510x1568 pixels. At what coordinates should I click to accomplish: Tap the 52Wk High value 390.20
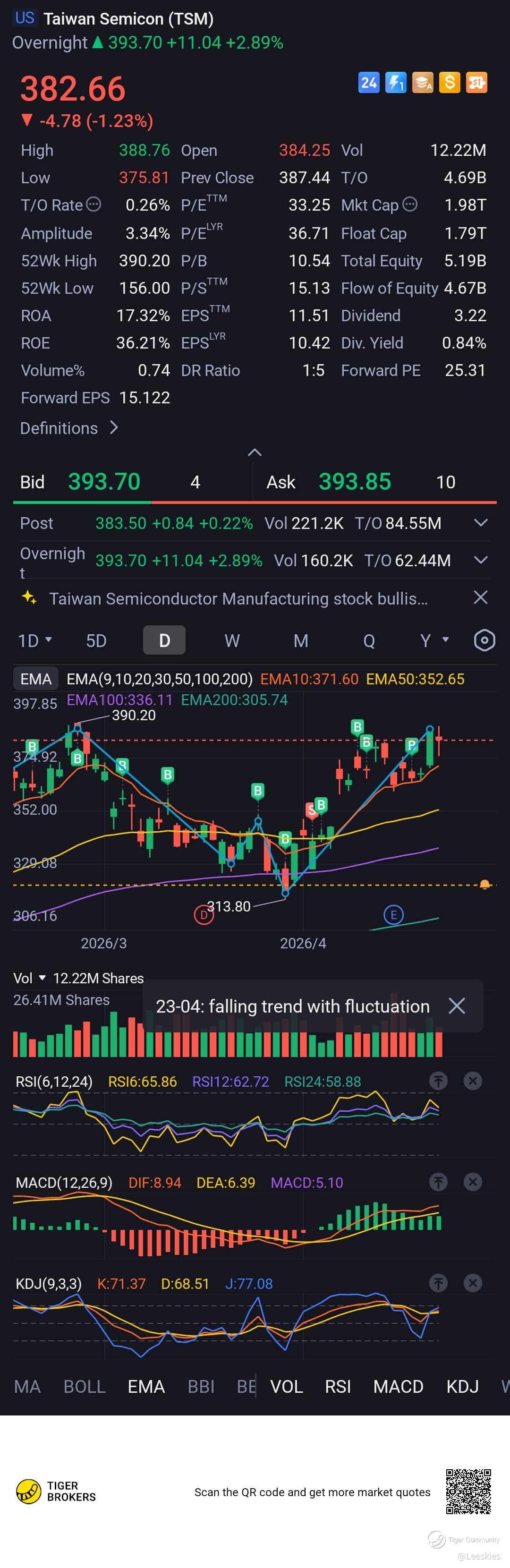[144, 261]
